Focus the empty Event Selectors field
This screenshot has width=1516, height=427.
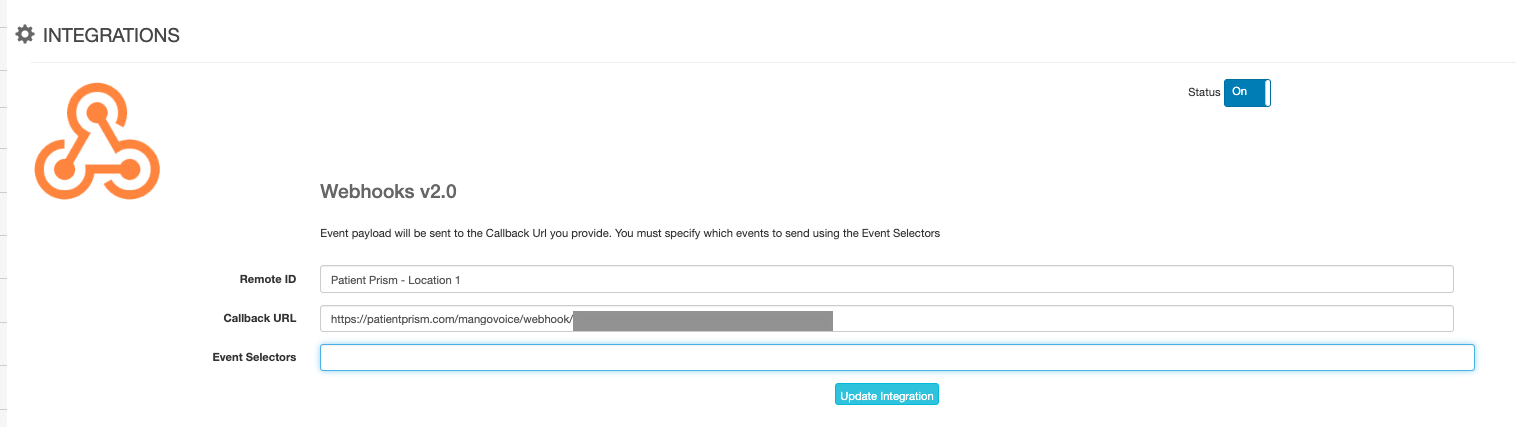[897, 357]
